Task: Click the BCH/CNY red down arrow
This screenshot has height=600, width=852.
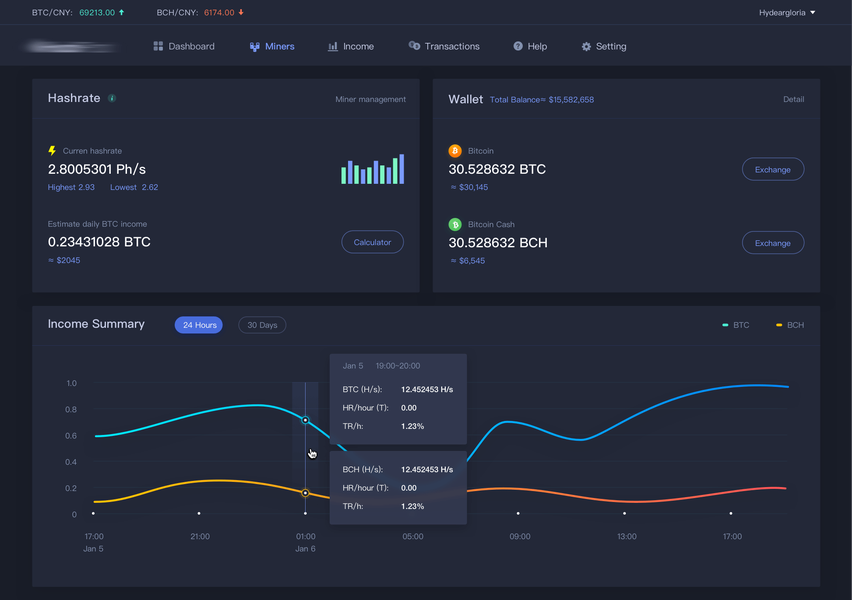Action: (241, 12)
